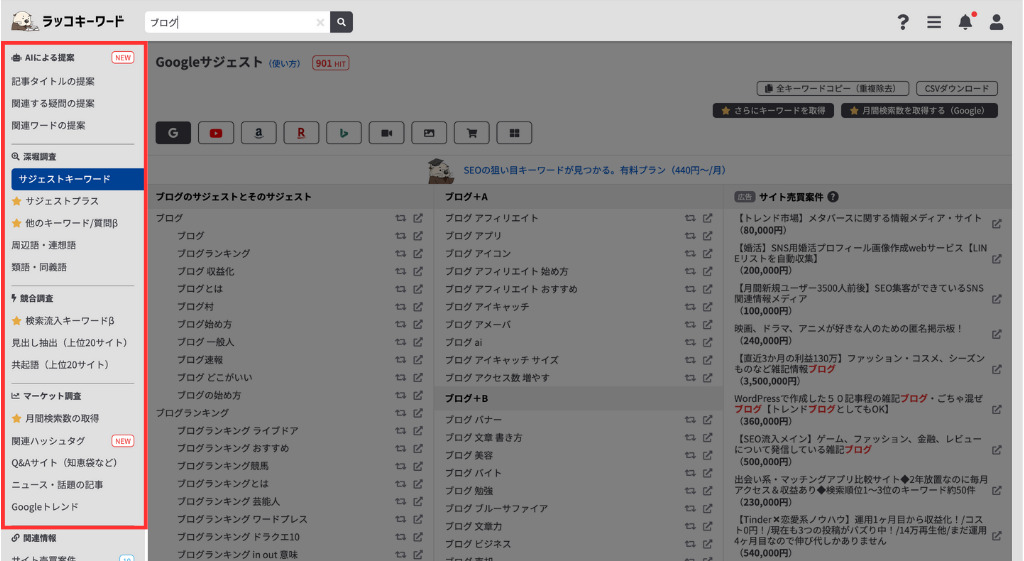
Task: Click re-search icon for ブログ ai
Action: [x=690, y=342]
